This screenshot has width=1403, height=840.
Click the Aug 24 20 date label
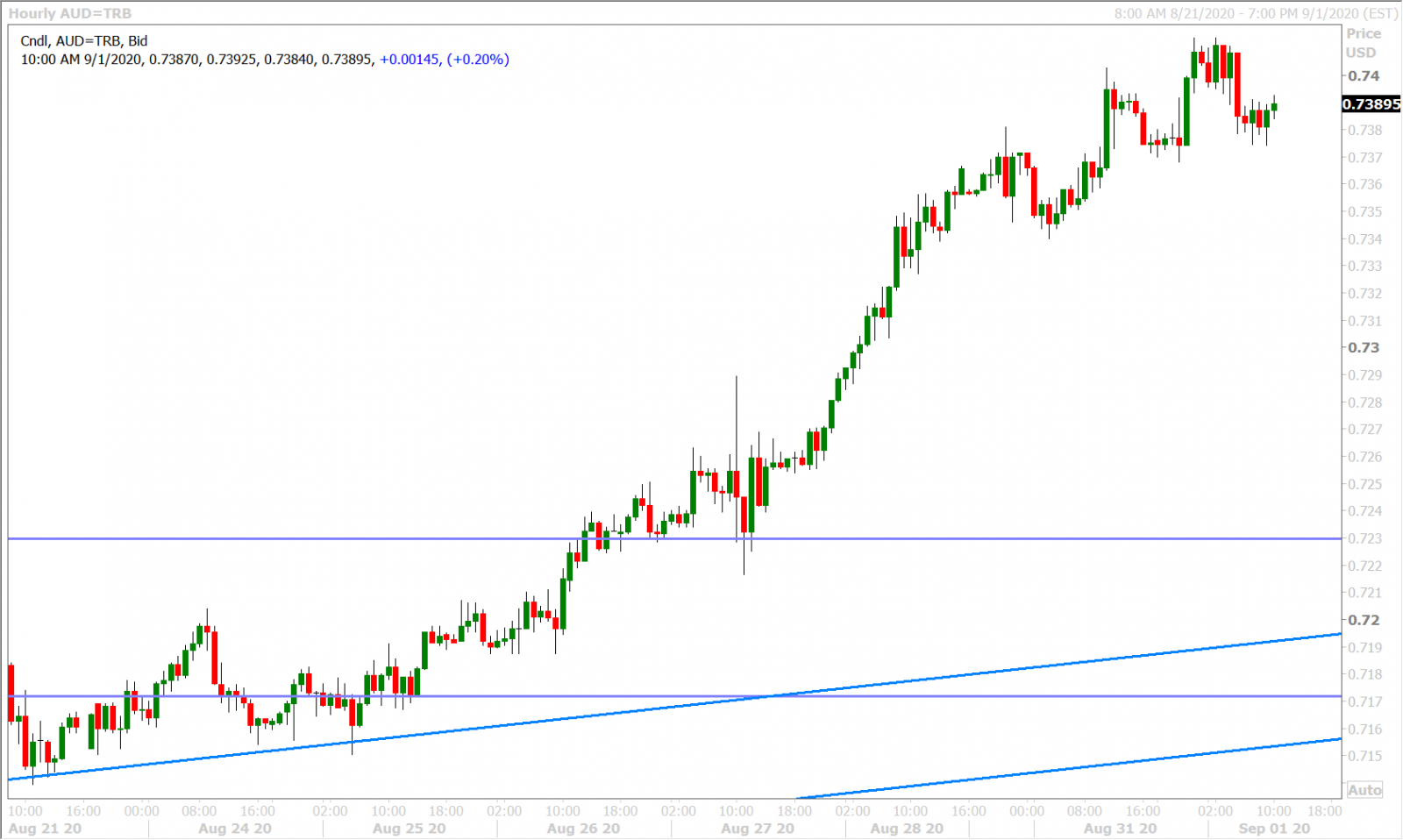(x=235, y=829)
